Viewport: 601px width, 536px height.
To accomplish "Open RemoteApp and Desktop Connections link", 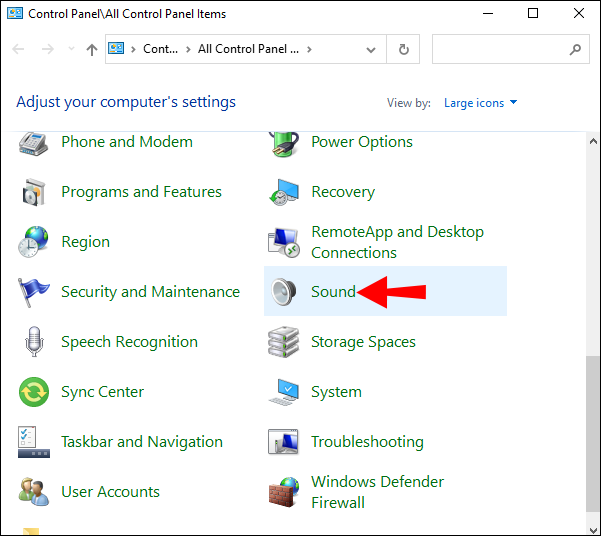I will click(397, 242).
